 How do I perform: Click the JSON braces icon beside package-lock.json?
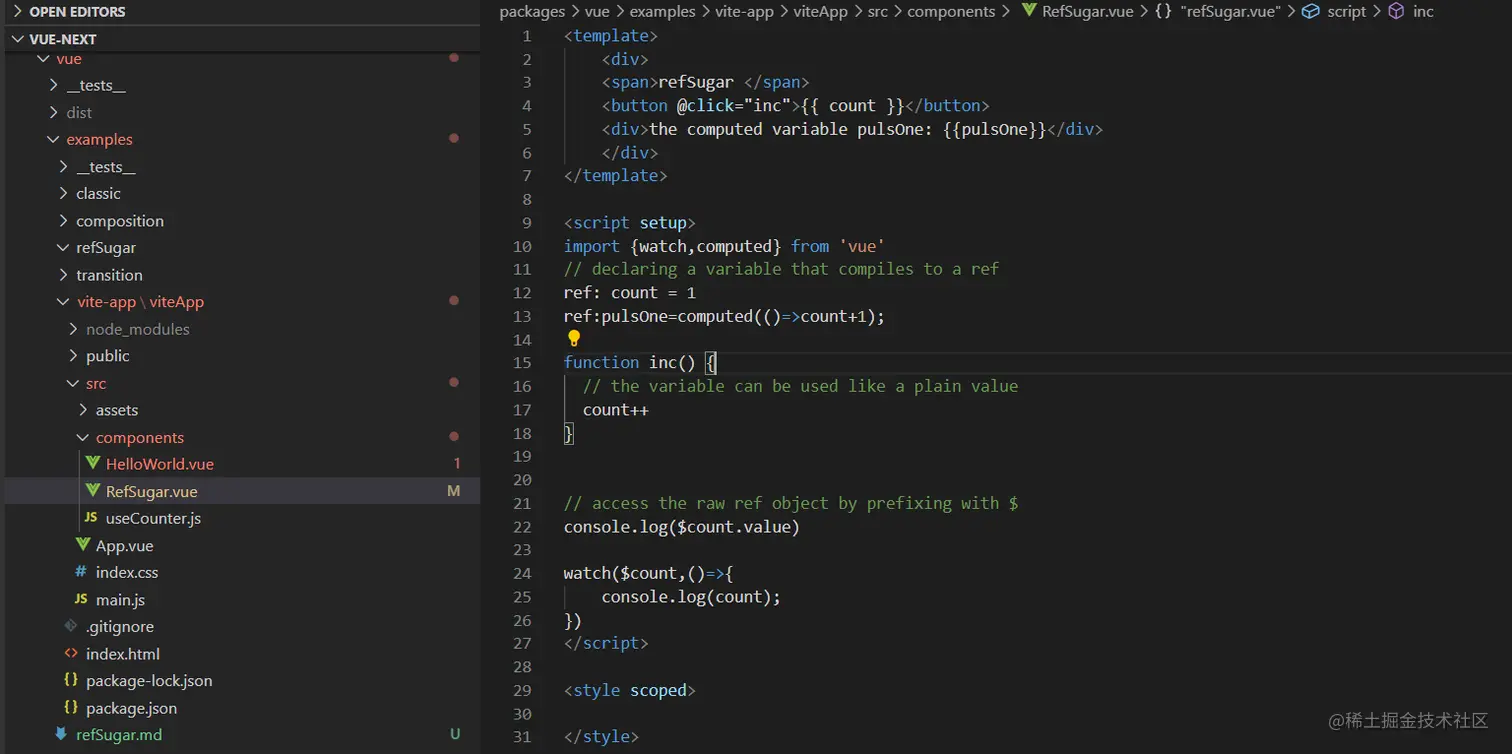71,680
